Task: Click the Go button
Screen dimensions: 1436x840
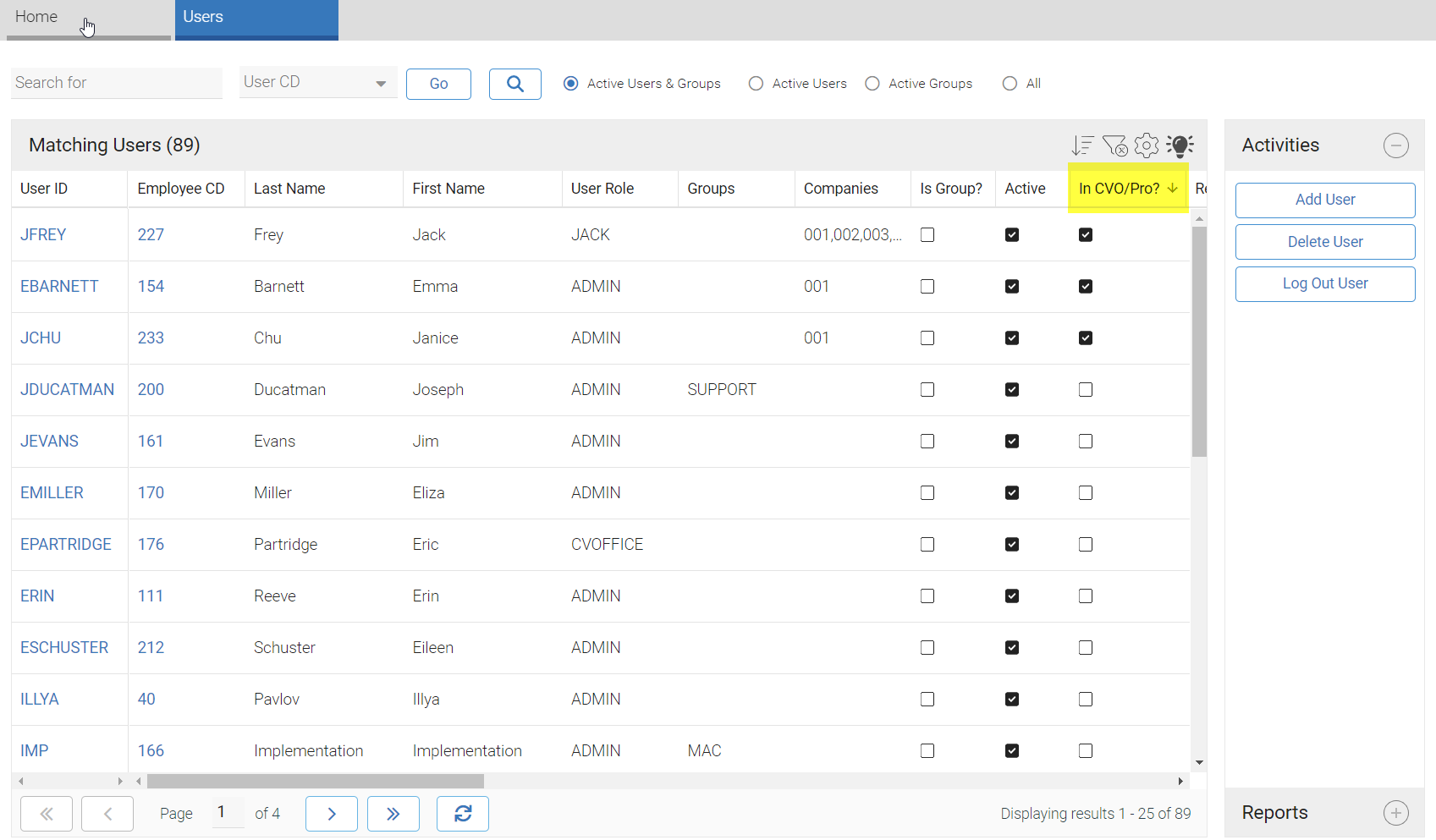Action: tap(438, 84)
